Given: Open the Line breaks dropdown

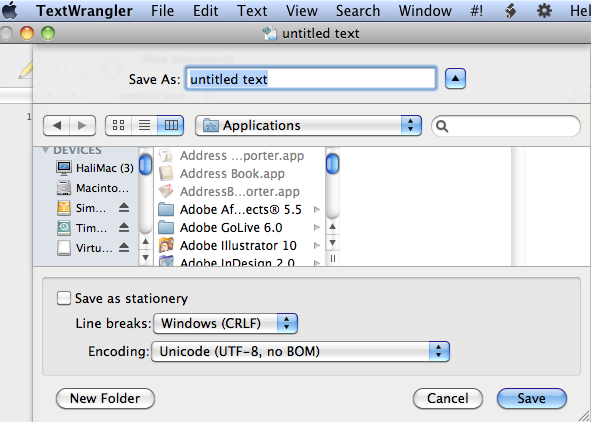Looking at the screenshot, I should [x=225, y=323].
